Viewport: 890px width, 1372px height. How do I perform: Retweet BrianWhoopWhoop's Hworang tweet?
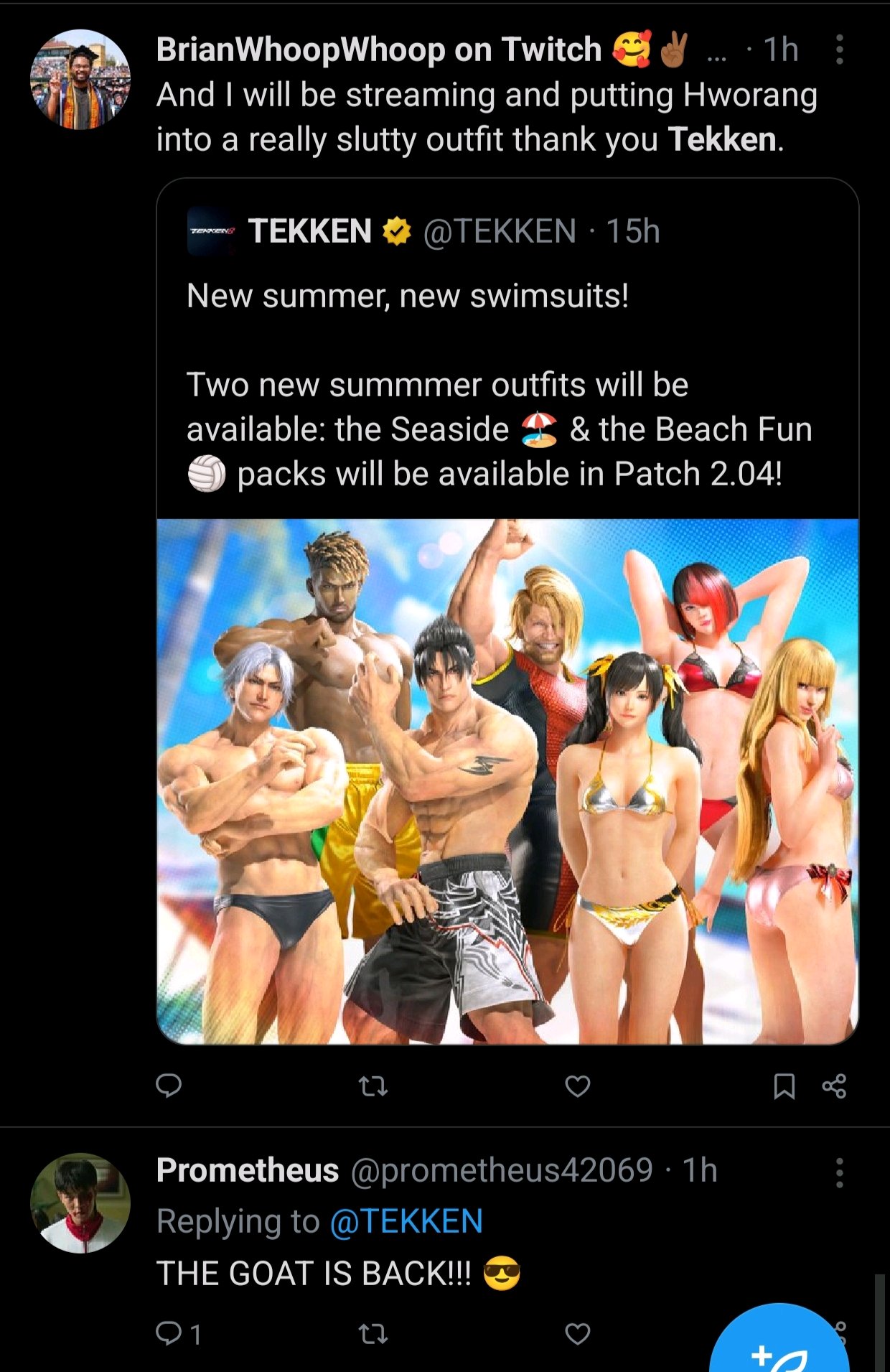click(x=373, y=1086)
